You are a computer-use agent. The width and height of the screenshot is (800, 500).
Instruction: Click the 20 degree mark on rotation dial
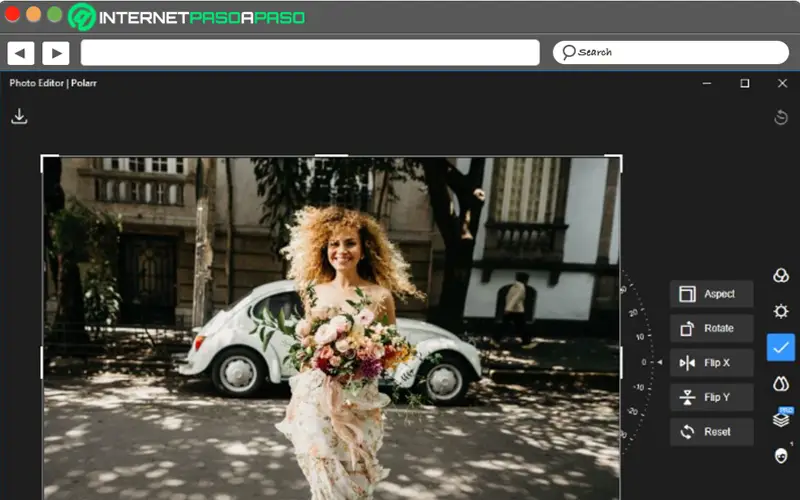[x=633, y=312]
